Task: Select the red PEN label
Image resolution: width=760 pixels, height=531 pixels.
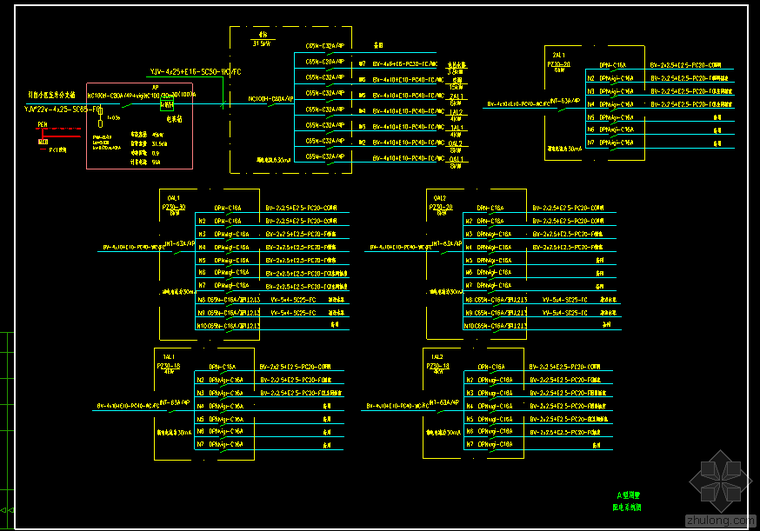Action: tap(43, 125)
